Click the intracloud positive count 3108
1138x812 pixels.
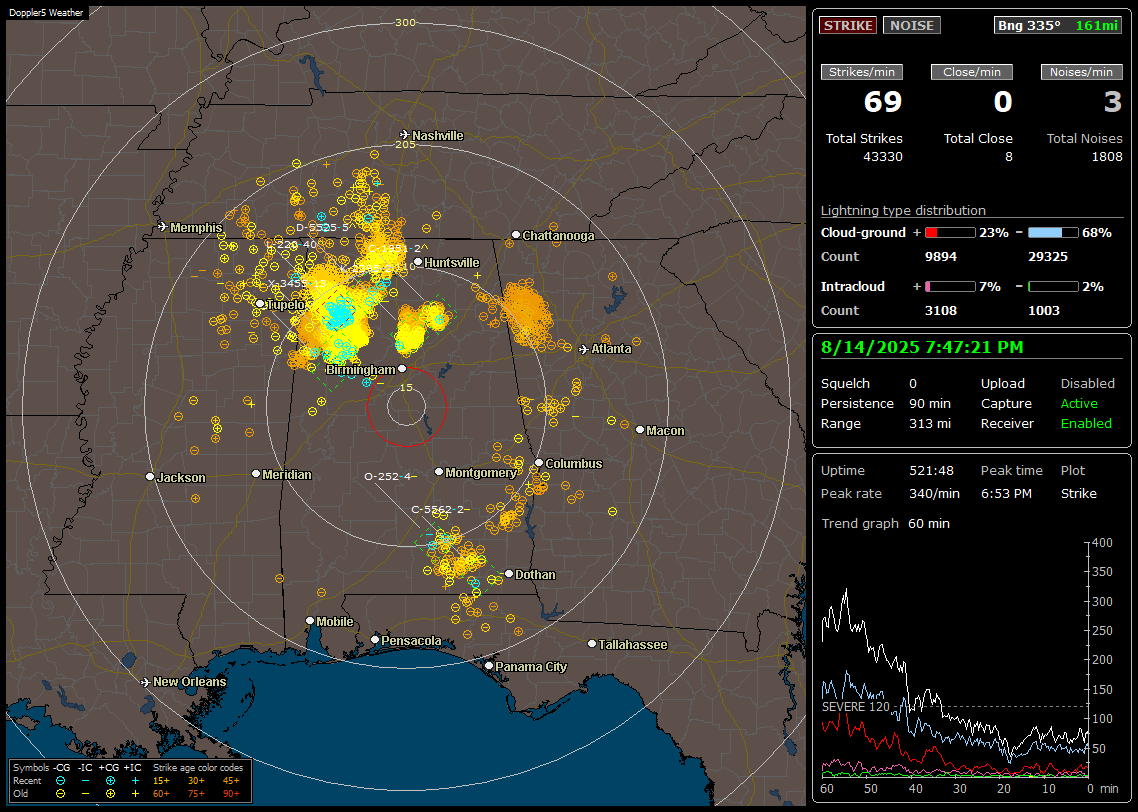tap(941, 311)
